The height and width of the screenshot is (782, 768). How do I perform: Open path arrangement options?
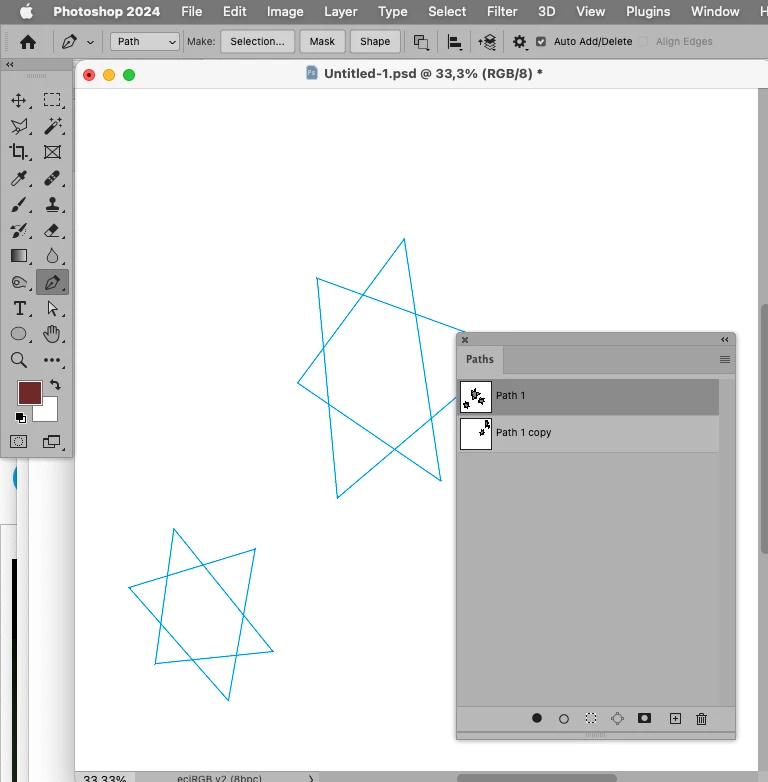[x=487, y=42]
